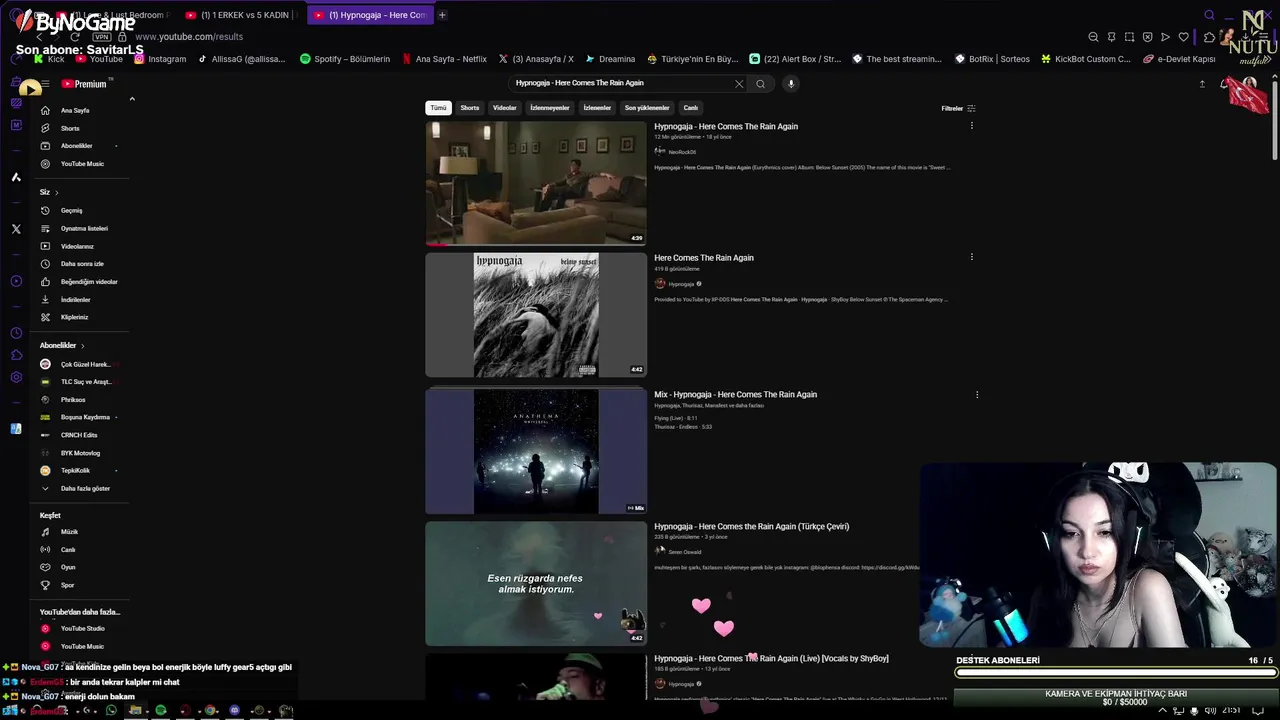Select the Son yüklenenler filter chip

[647, 108]
